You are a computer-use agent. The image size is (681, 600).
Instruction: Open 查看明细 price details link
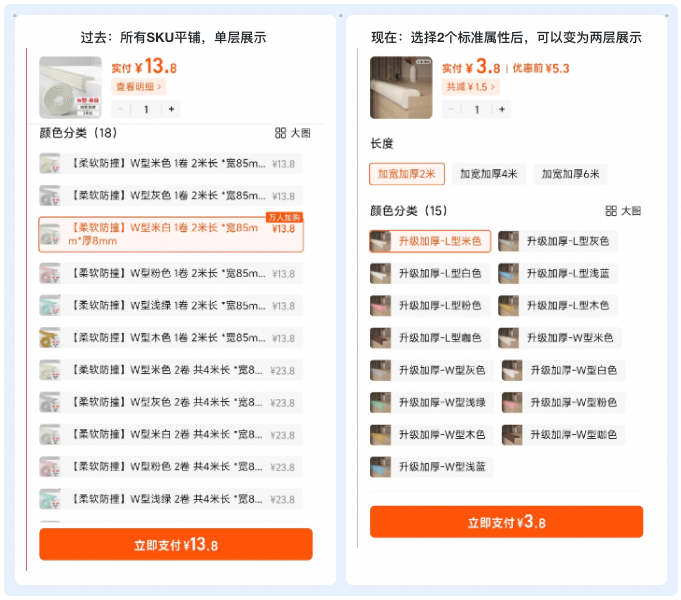click(139, 87)
